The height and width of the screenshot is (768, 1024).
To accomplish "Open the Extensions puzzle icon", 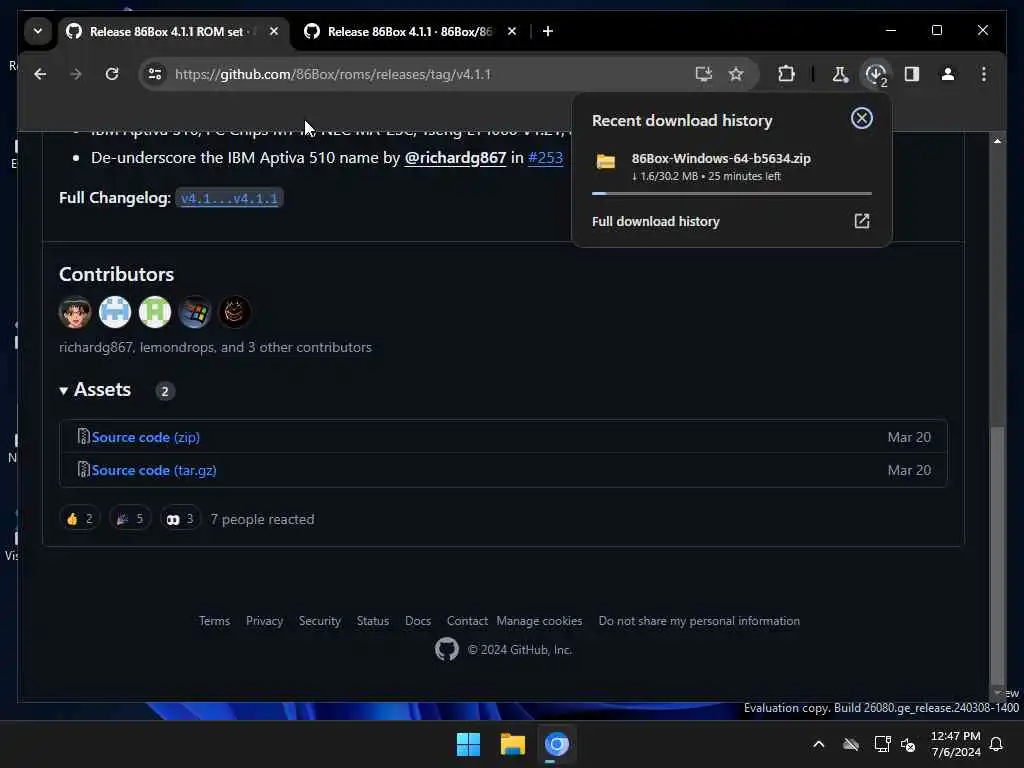I will pos(786,74).
